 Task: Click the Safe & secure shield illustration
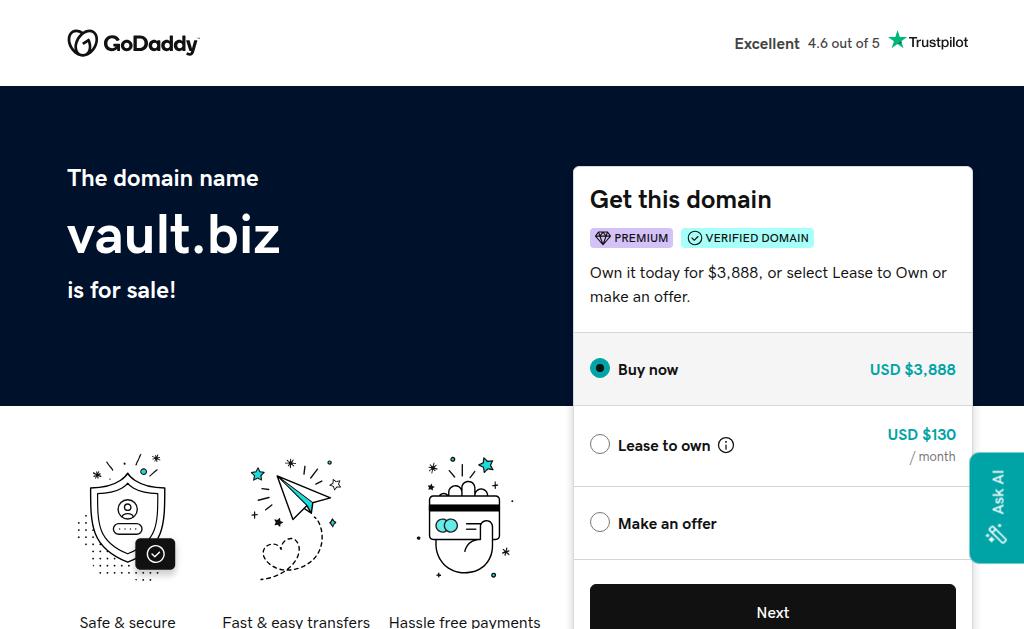(x=127, y=517)
